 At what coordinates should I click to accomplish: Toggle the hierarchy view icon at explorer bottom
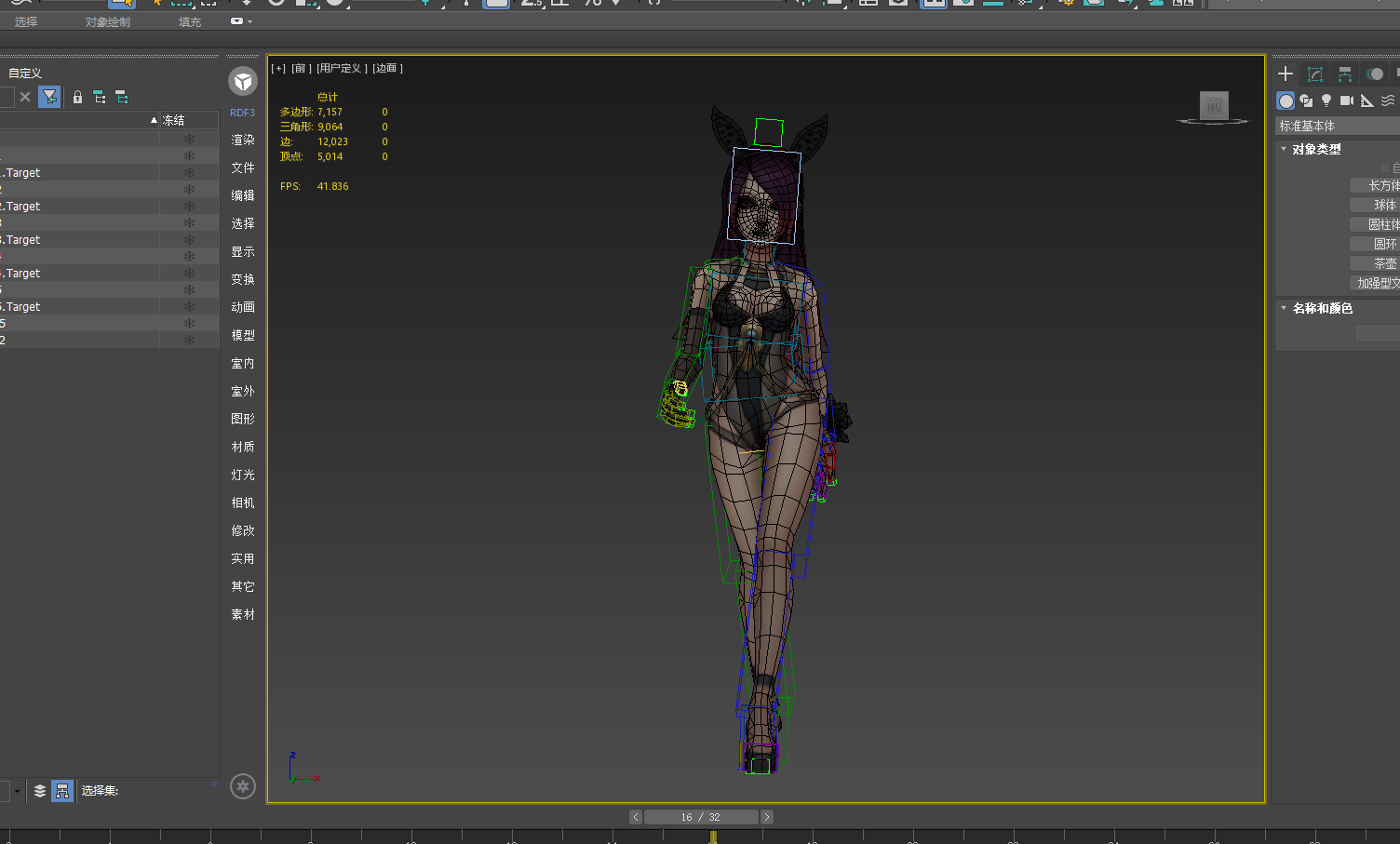pyautogui.click(x=62, y=791)
